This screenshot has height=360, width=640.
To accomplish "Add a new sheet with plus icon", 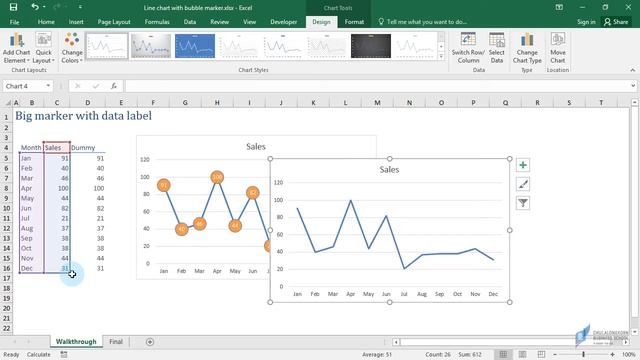I will tap(150, 342).
